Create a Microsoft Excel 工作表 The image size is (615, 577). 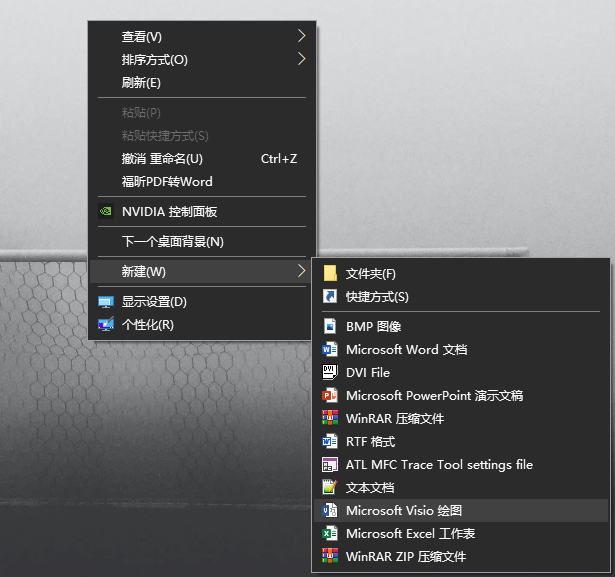coord(461,533)
